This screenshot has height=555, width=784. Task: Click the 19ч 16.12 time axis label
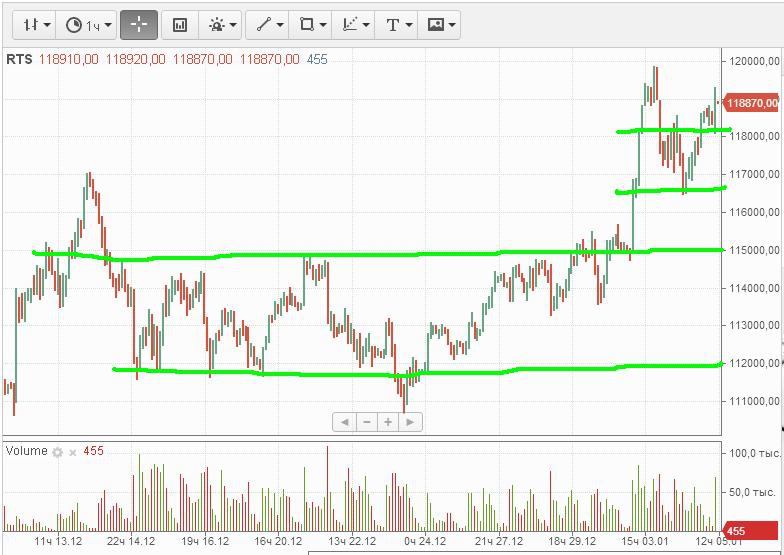[x=205, y=542]
